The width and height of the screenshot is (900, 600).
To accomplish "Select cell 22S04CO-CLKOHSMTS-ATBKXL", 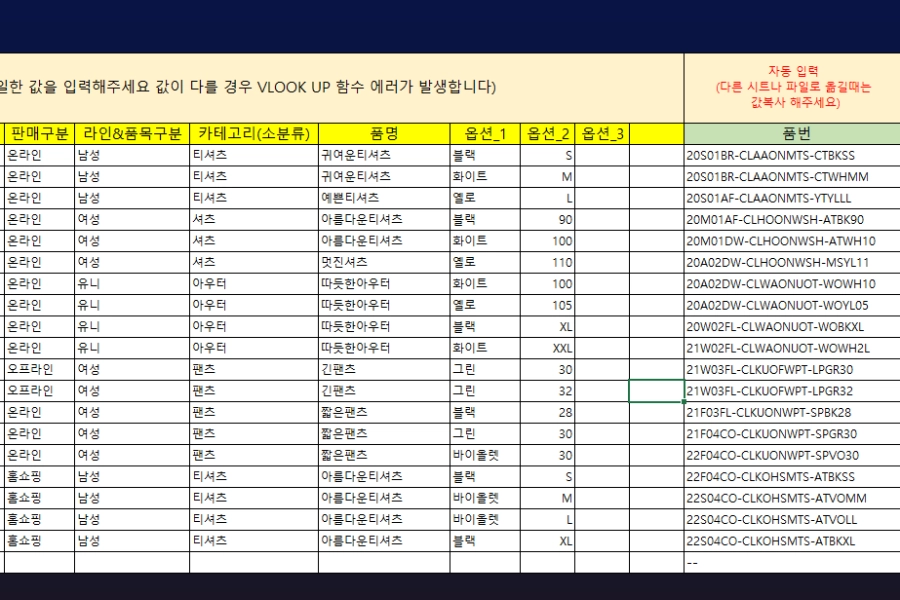I will tap(792, 541).
